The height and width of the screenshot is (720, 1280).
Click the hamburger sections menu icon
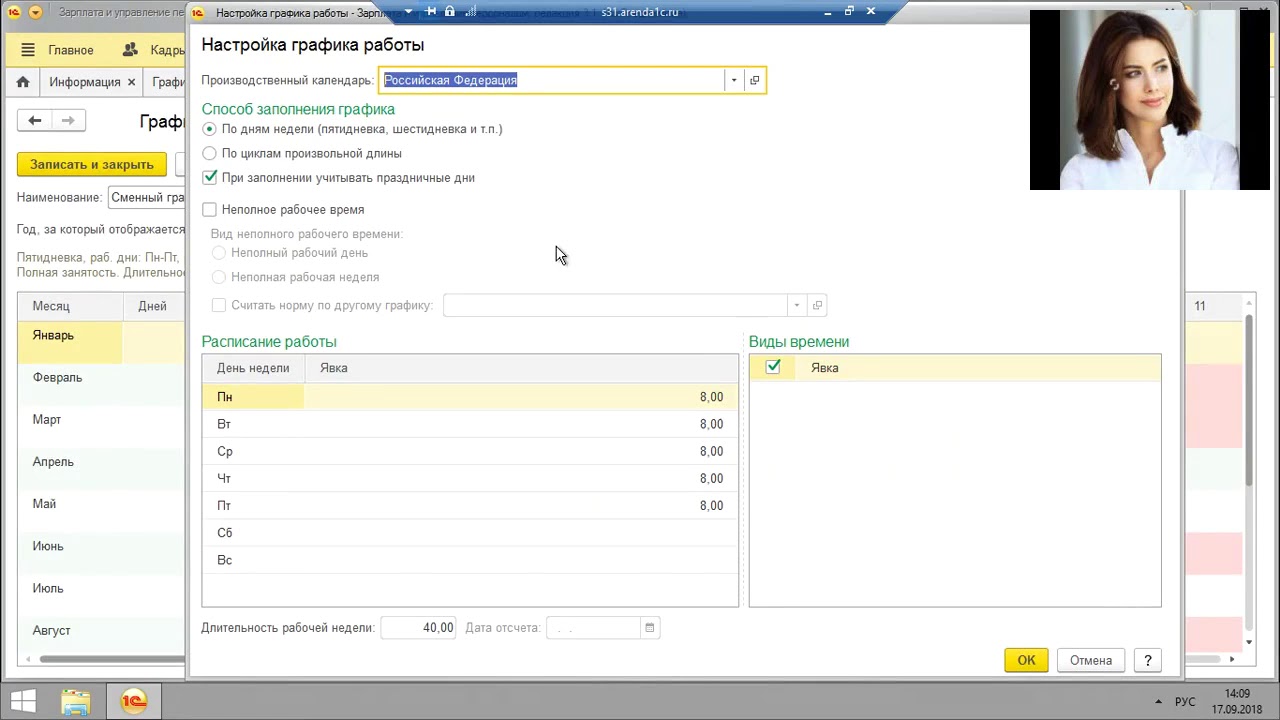[x=27, y=50]
